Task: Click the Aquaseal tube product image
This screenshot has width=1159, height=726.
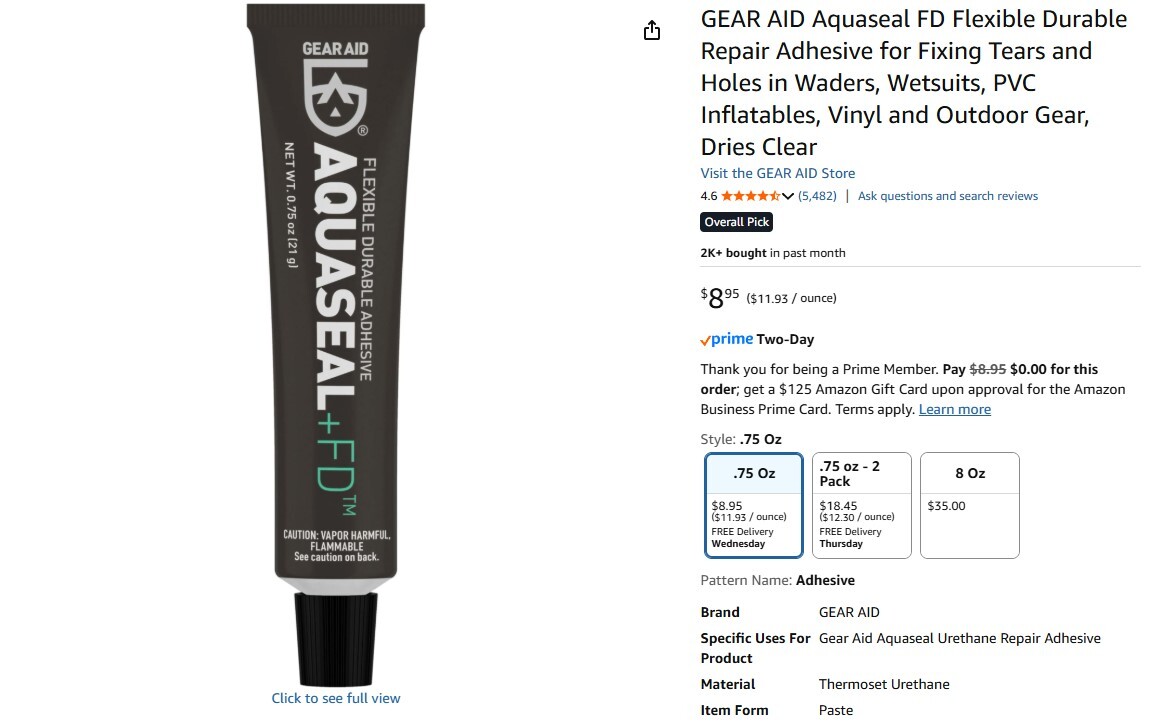Action: pos(336,345)
